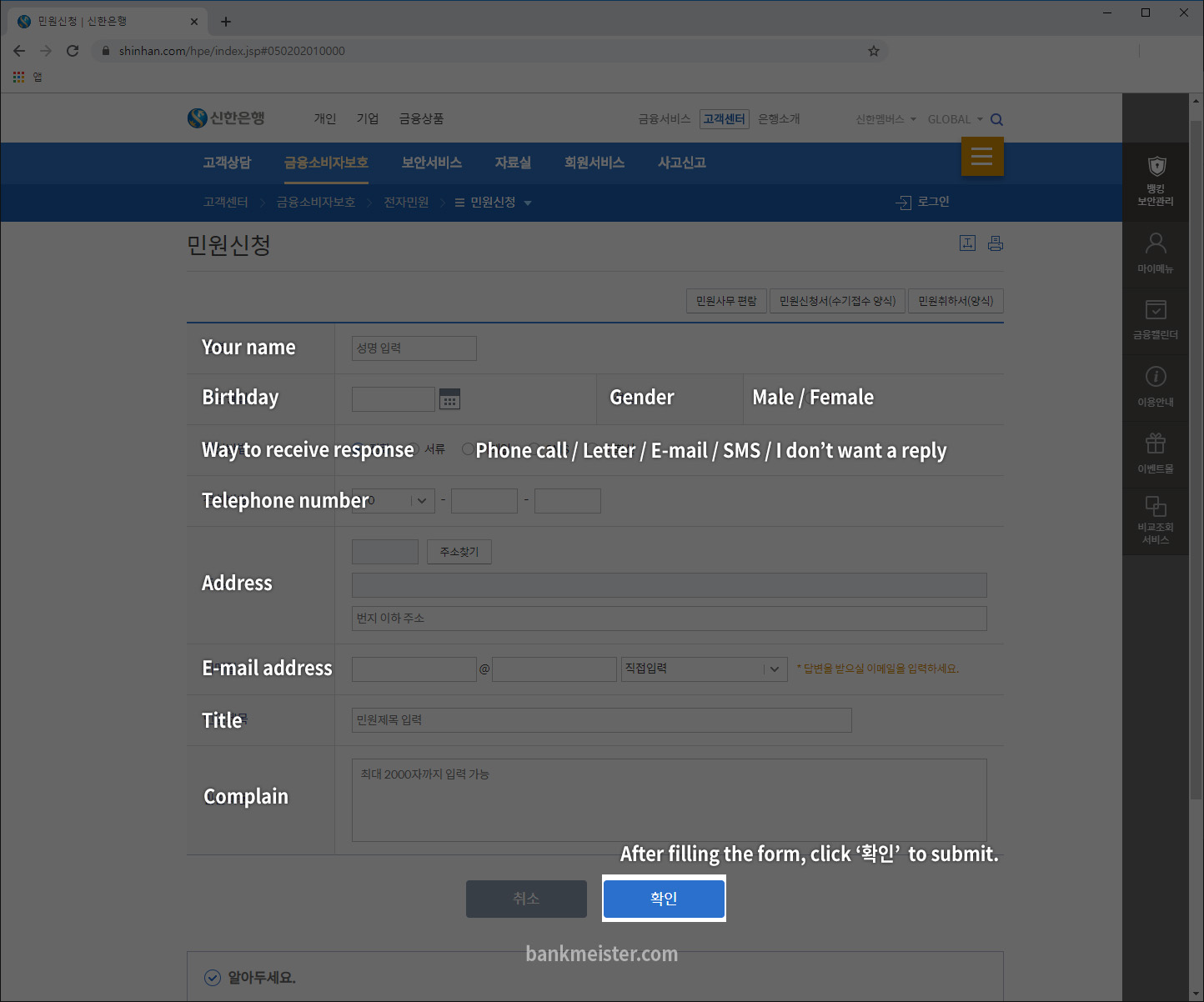Image resolution: width=1204 pixels, height=1002 pixels.
Task: Click the postal code field beside 주소찾기
Action: click(x=385, y=552)
